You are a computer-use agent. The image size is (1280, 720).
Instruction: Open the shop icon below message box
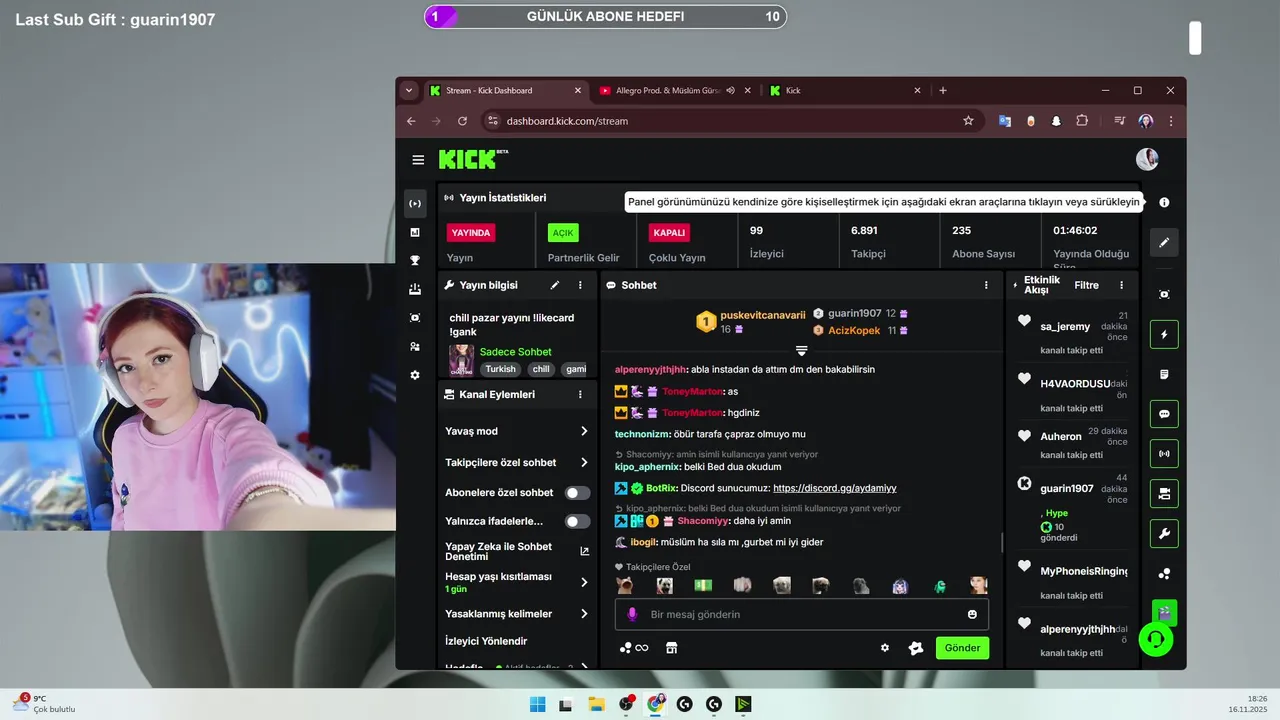pos(671,648)
